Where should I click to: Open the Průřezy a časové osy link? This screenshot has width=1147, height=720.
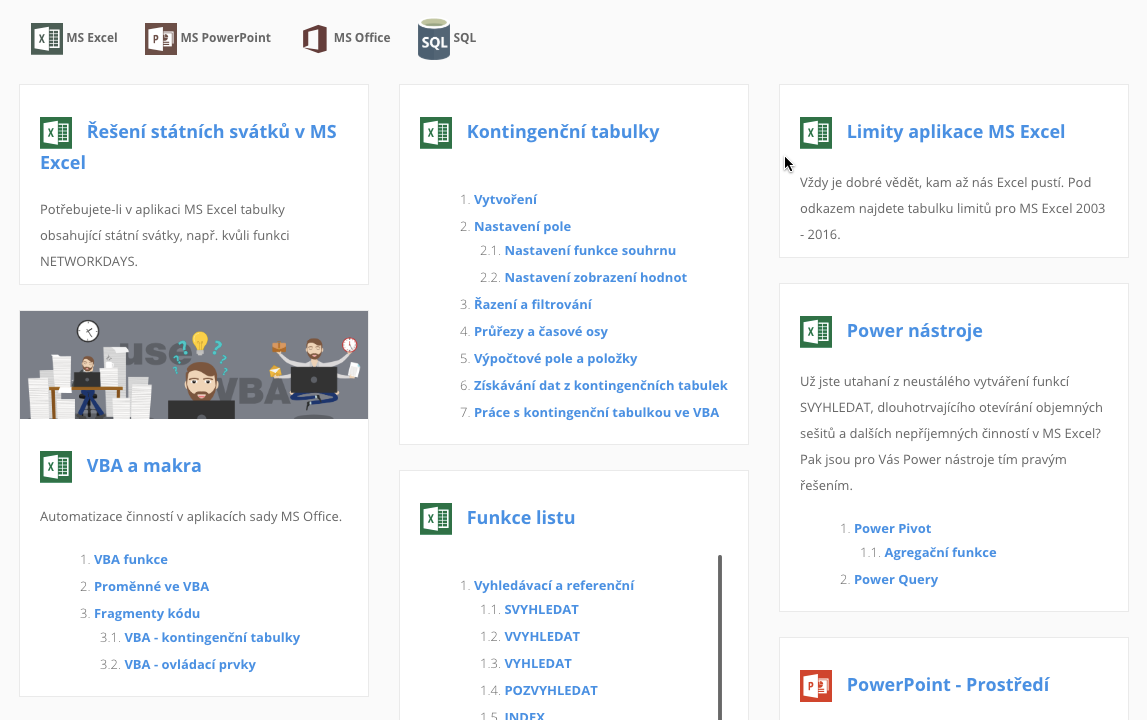[540, 331]
